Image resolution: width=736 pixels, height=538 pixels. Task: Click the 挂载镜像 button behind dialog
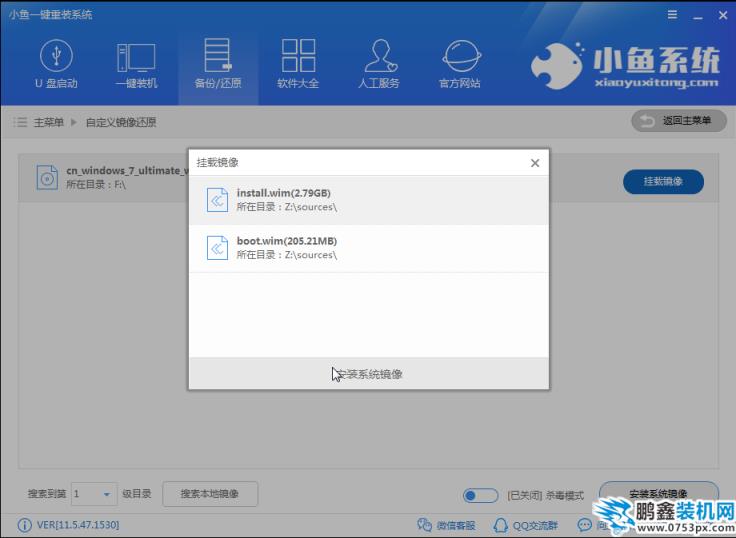pos(663,181)
